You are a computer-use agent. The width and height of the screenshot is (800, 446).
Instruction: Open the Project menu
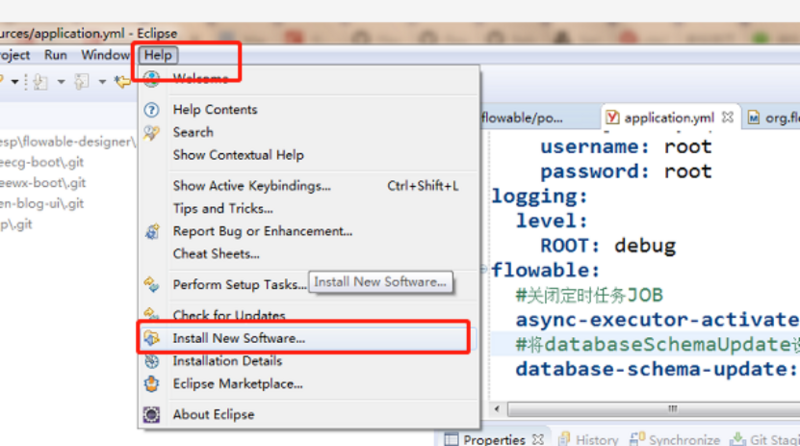(x=14, y=55)
